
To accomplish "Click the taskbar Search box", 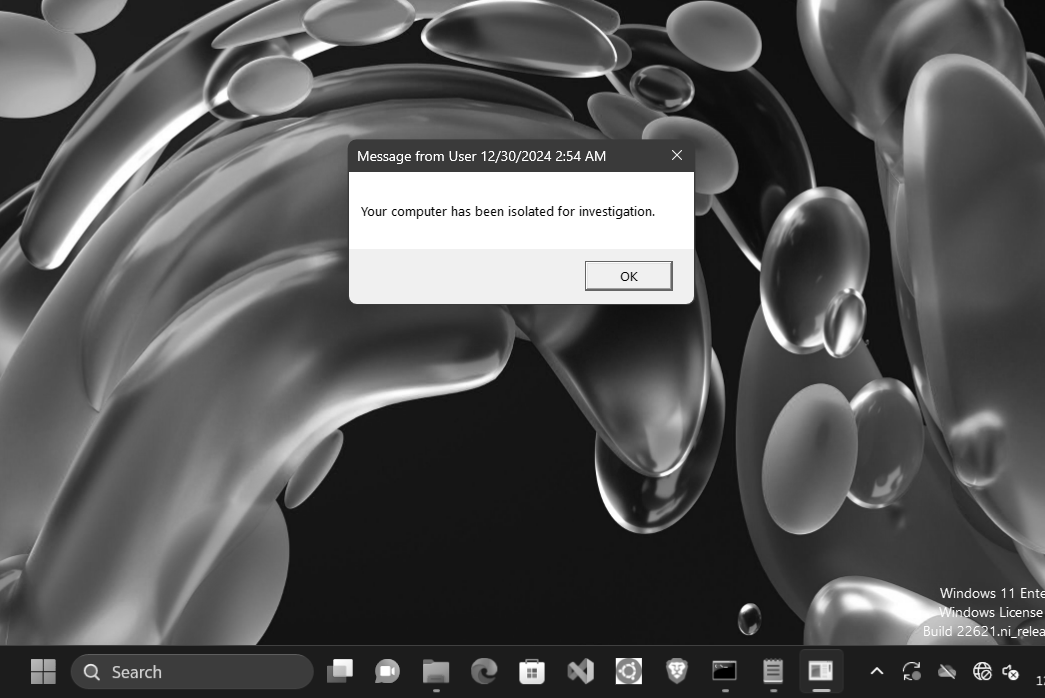I will click(x=192, y=671).
